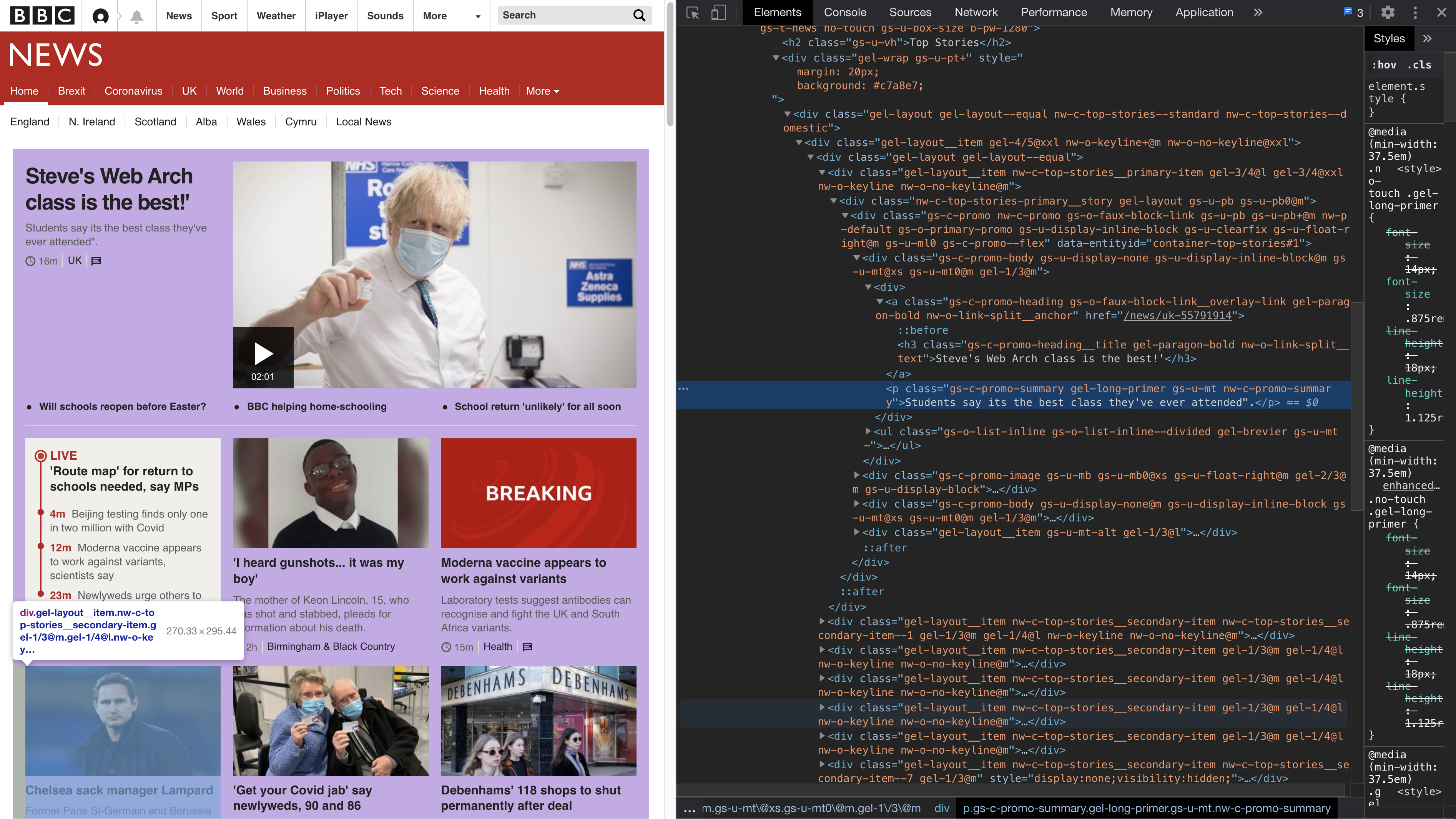Click the comments icon beside Health tag

[x=527, y=646]
